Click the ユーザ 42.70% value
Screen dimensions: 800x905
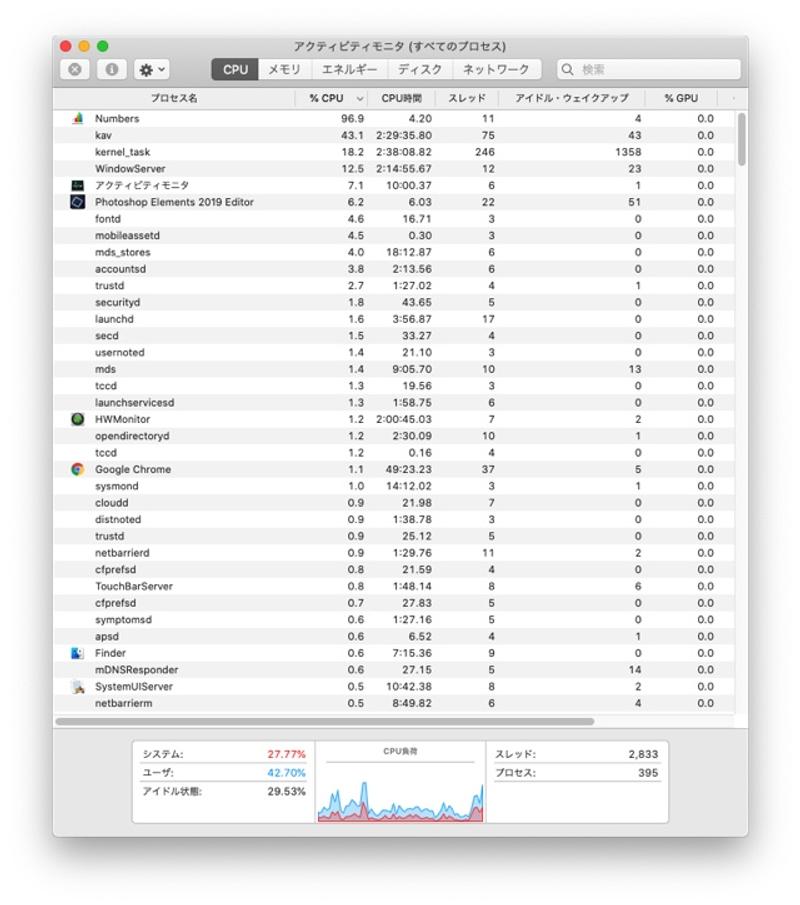(286, 773)
